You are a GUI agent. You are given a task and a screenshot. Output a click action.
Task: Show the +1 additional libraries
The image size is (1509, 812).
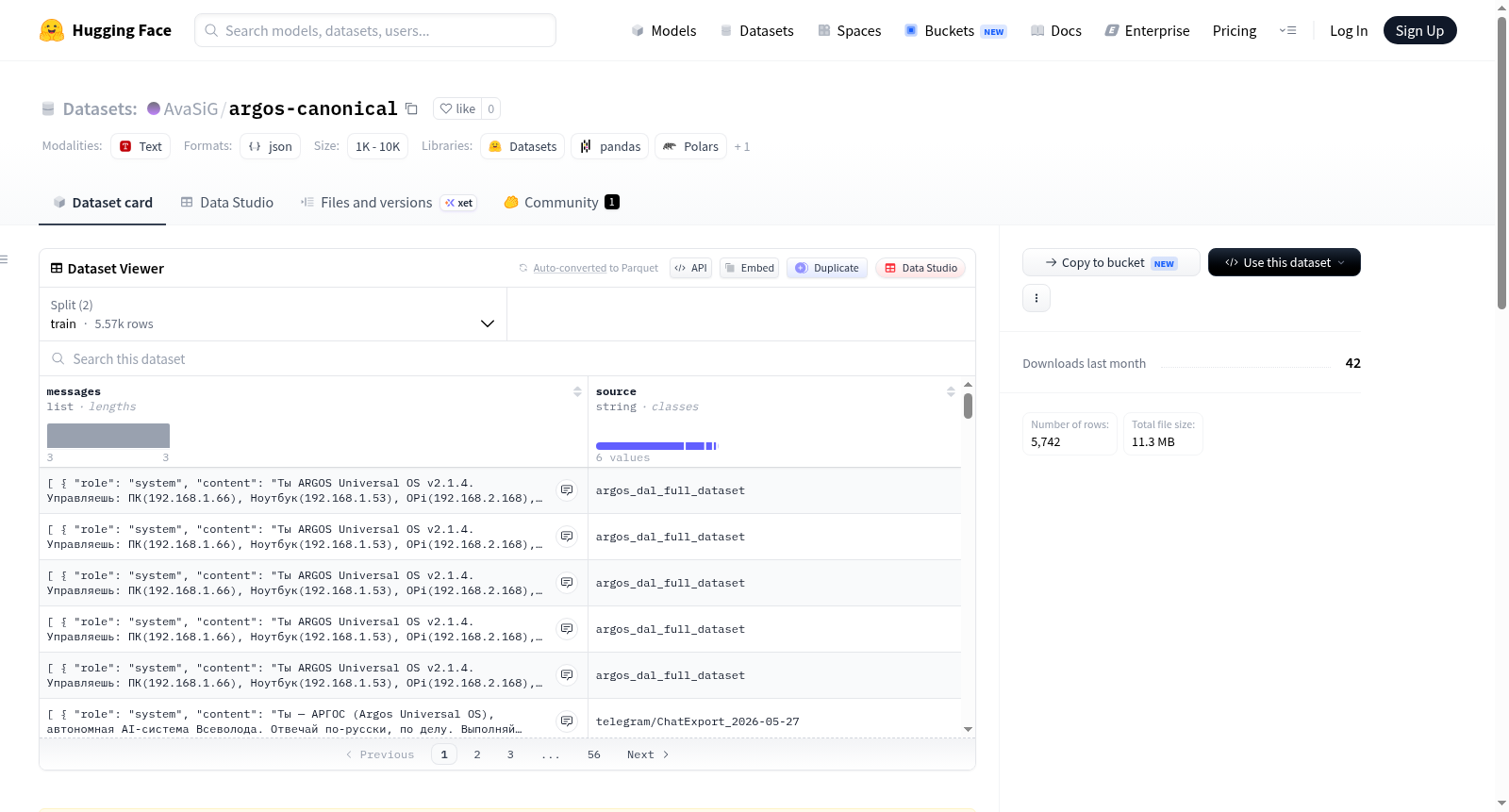(x=742, y=146)
